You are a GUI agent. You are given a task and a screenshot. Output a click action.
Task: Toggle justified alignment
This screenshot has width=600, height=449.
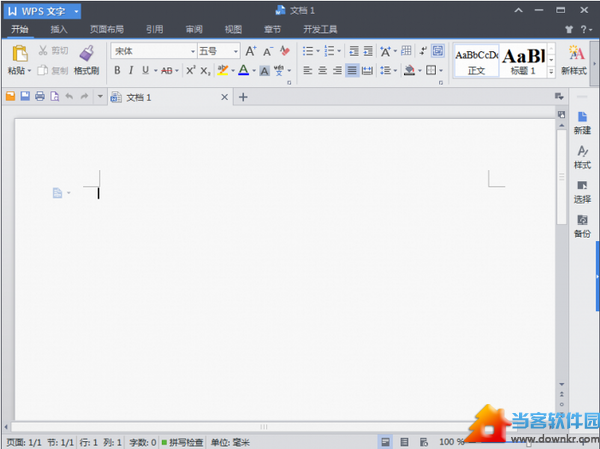coord(352,70)
